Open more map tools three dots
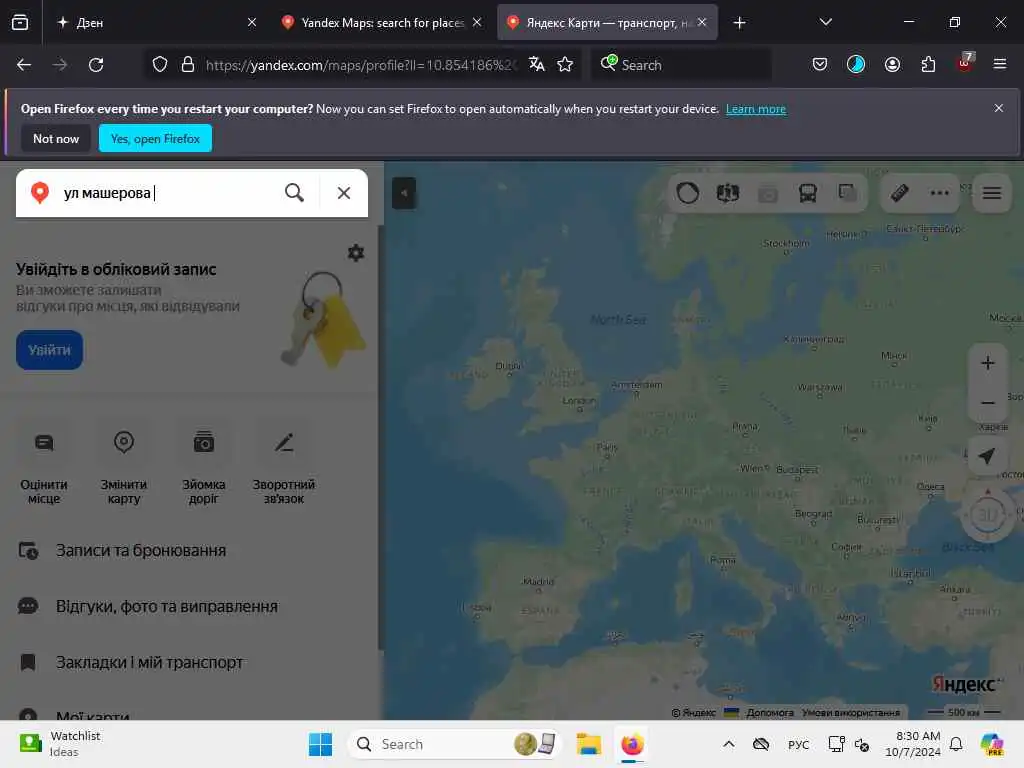 coord(940,193)
